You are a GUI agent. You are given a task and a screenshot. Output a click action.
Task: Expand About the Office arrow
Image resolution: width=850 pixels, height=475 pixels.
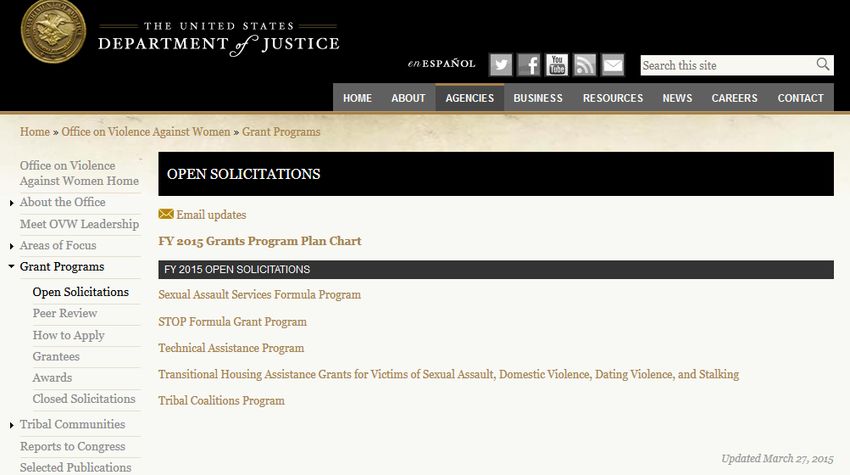[11, 203]
